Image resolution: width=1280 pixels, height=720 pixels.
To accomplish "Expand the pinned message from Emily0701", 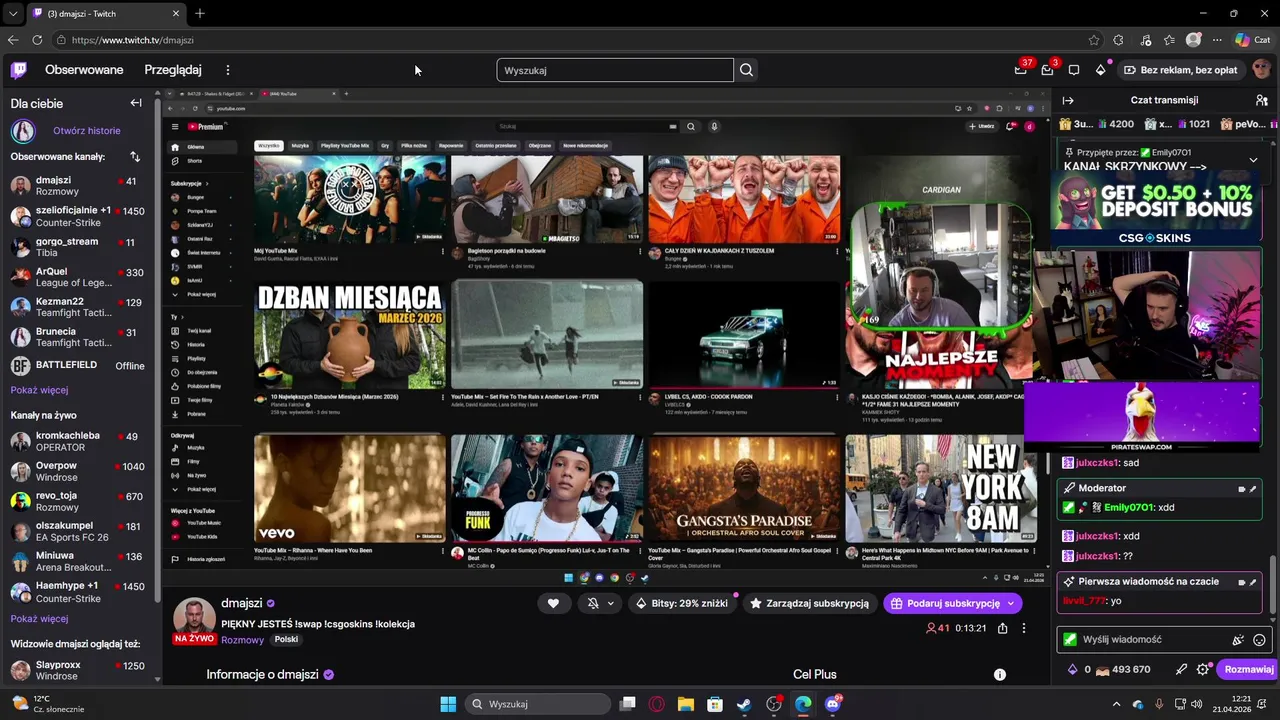I will 1253,160.
